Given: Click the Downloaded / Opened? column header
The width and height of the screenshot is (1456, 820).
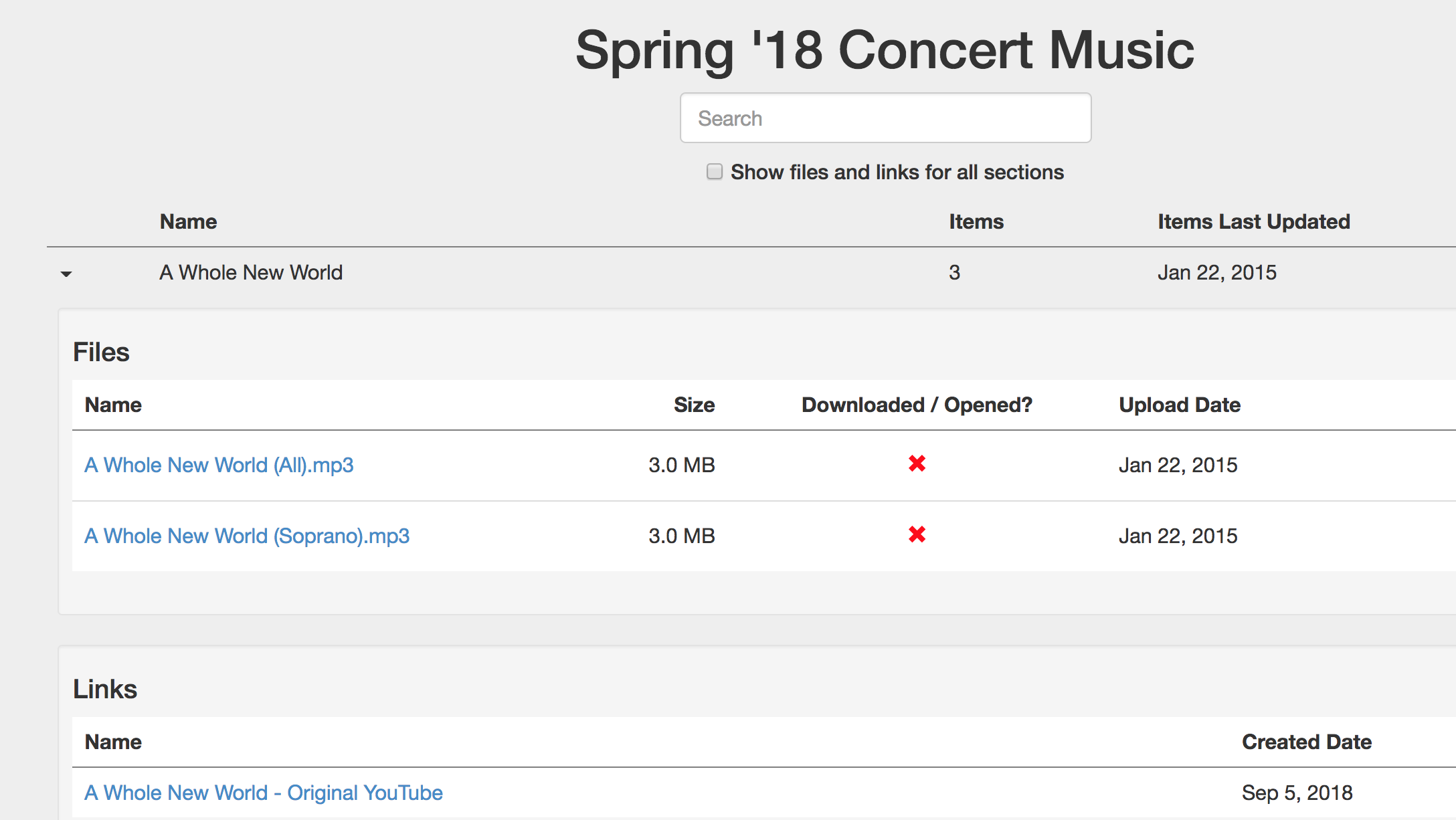Looking at the screenshot, I should (x=917, y=405).
